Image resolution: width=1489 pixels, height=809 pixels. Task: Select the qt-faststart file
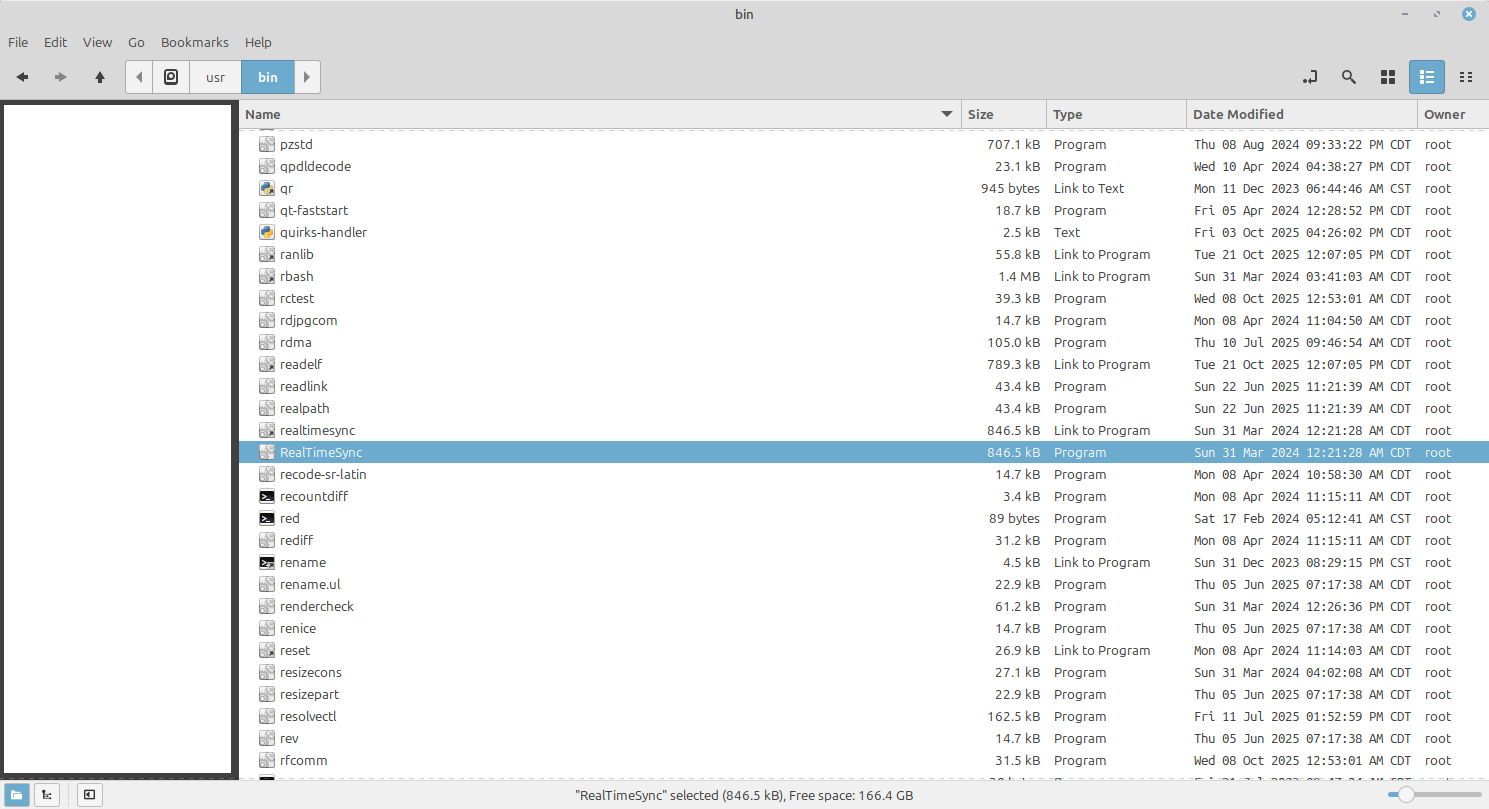tap(315, 210)
